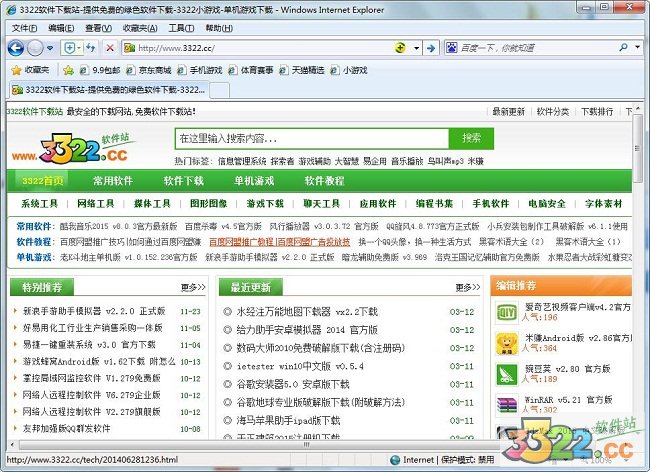Open the 常用软件 navigation tab

point(113,181)
